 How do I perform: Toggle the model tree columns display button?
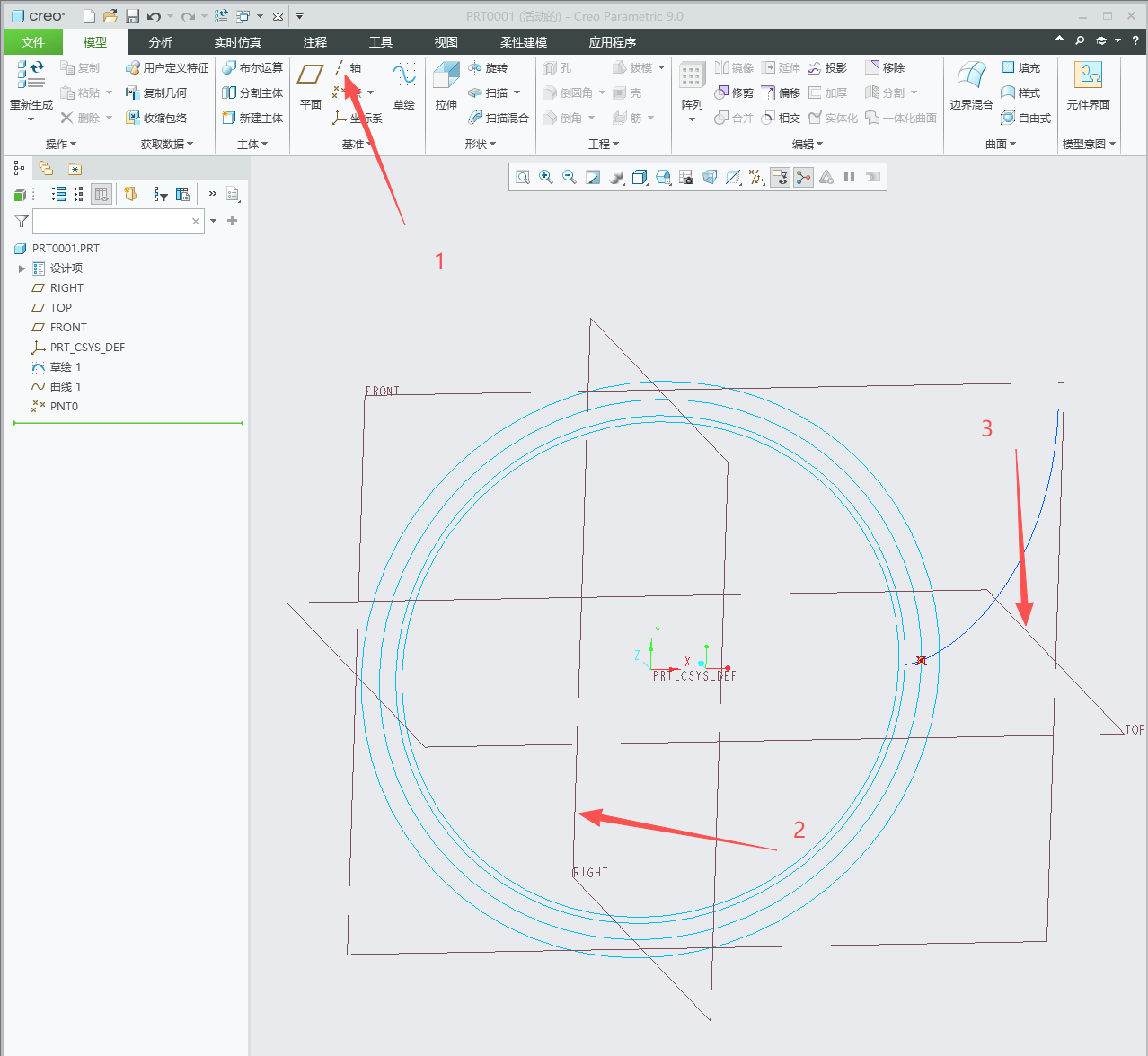[x=102, y=194]
